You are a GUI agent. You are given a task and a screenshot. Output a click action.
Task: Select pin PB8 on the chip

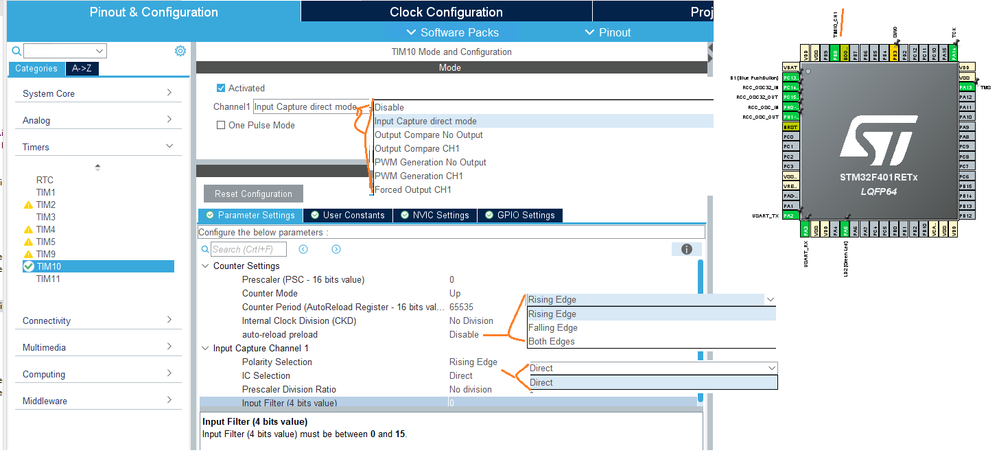coord(835,52)
